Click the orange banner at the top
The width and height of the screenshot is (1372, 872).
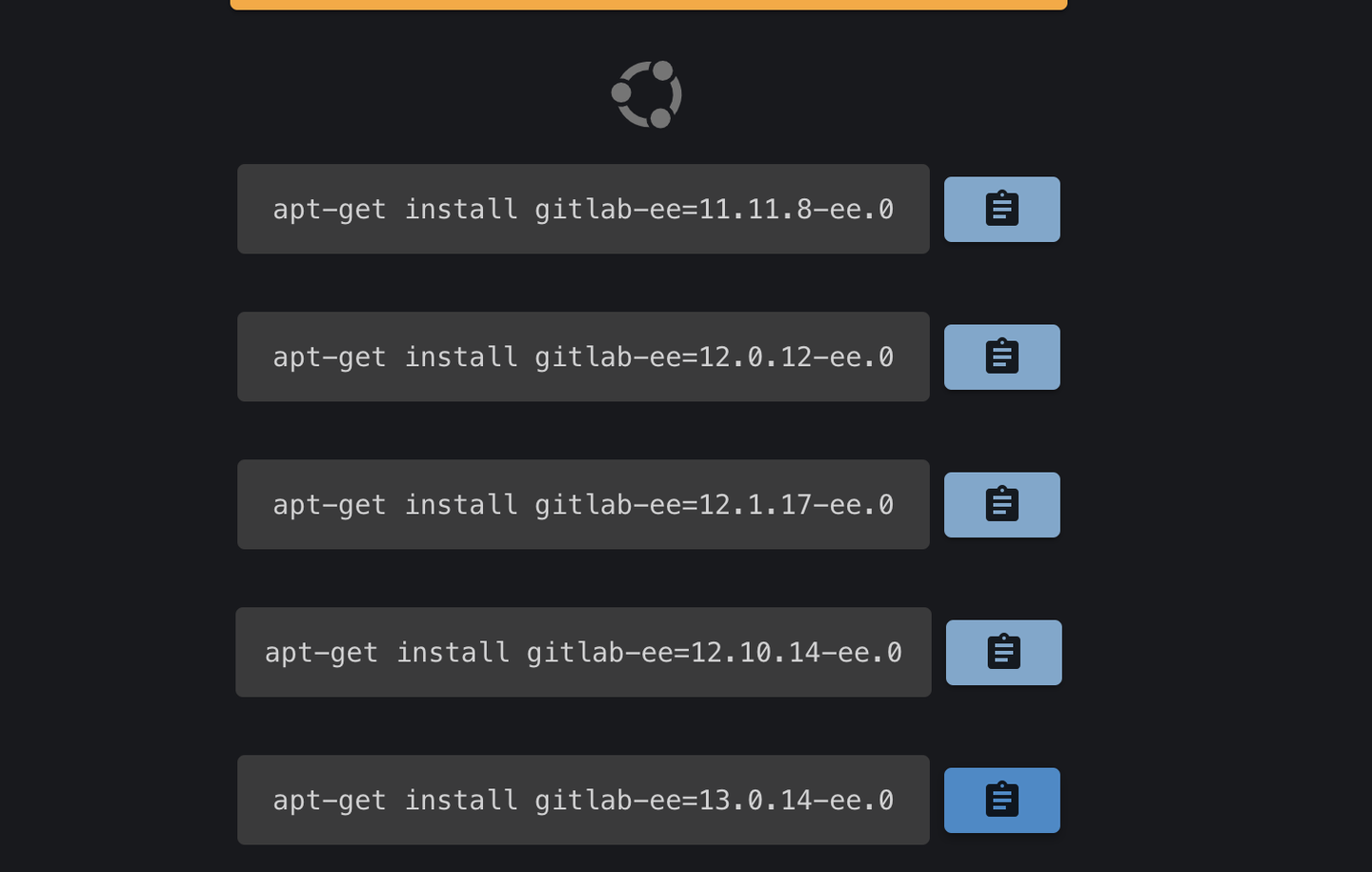pos(648,3)
